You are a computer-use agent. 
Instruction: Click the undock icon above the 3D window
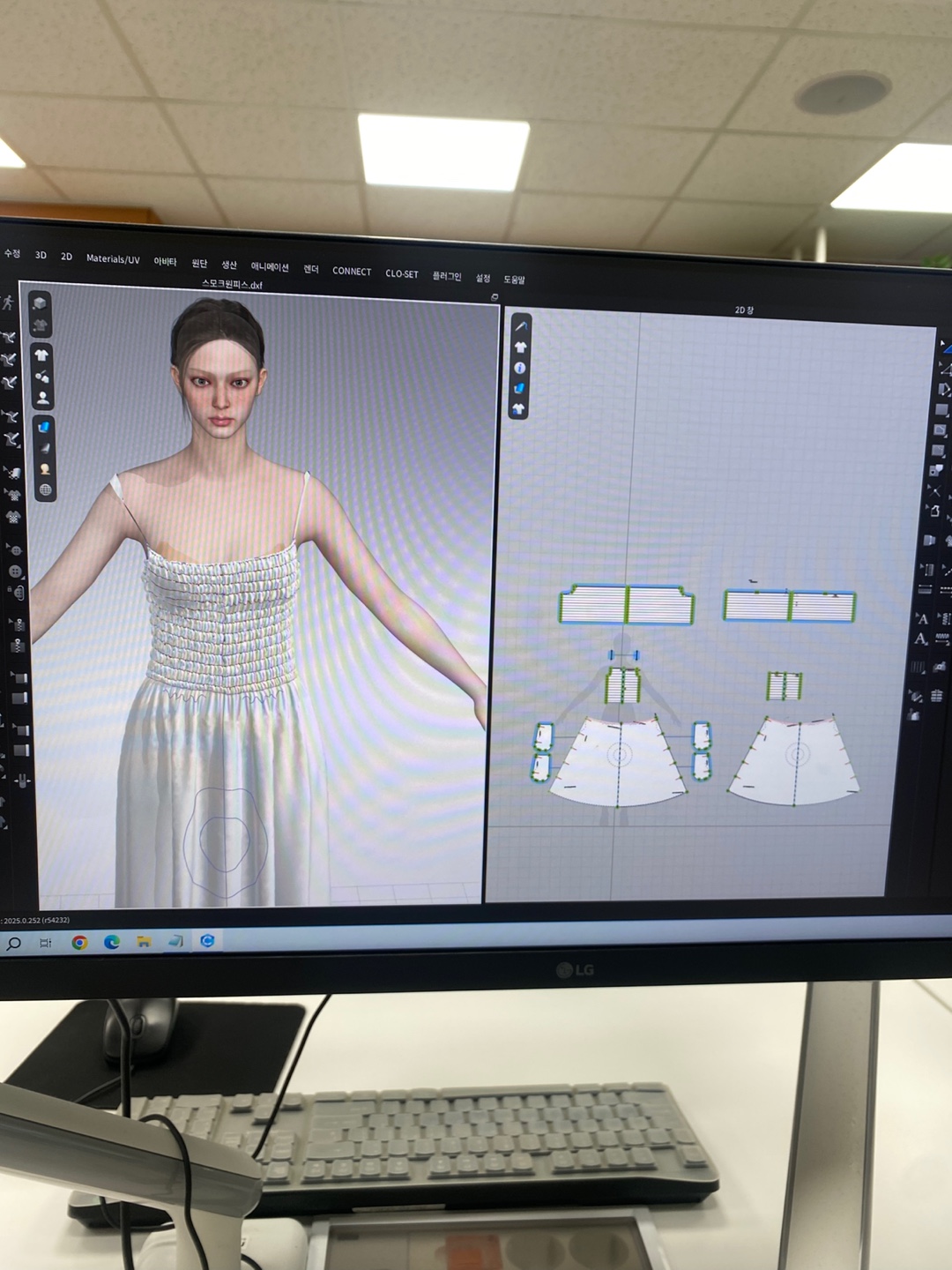495,297
